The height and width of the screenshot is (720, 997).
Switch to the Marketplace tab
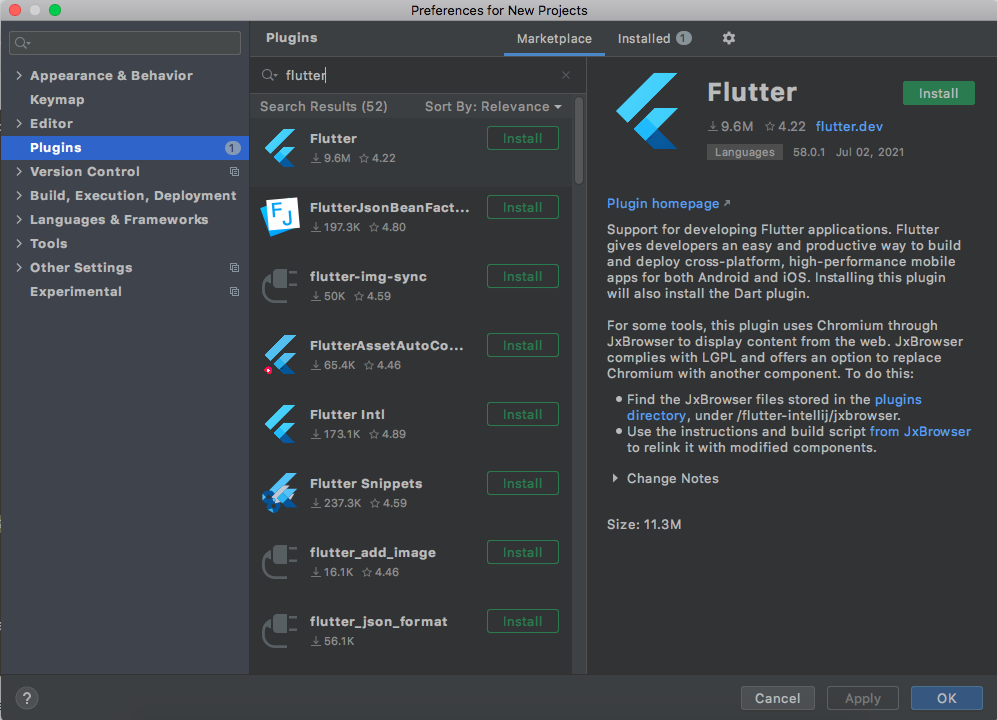click(554, 39)
